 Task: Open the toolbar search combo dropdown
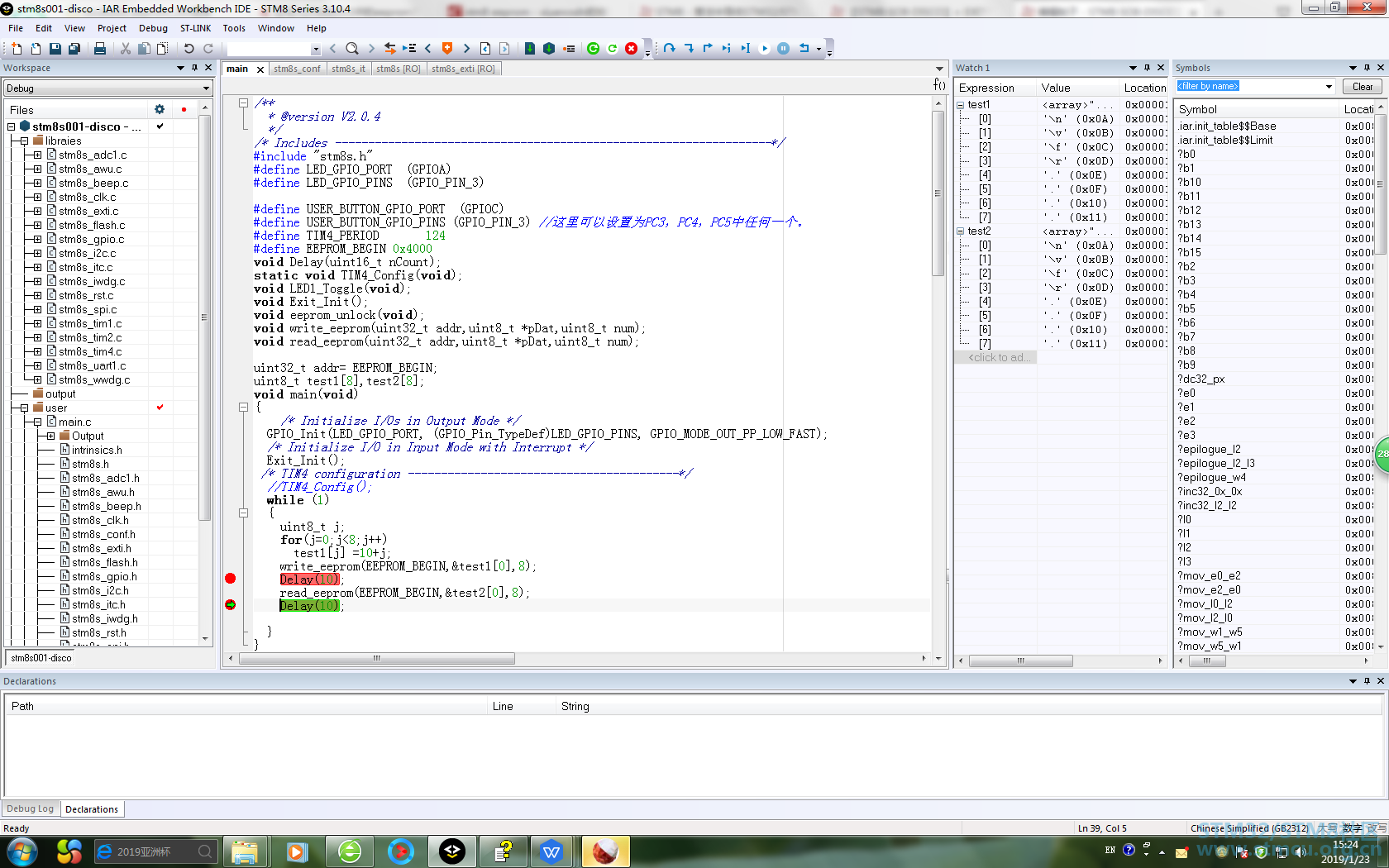pos(315,49)
